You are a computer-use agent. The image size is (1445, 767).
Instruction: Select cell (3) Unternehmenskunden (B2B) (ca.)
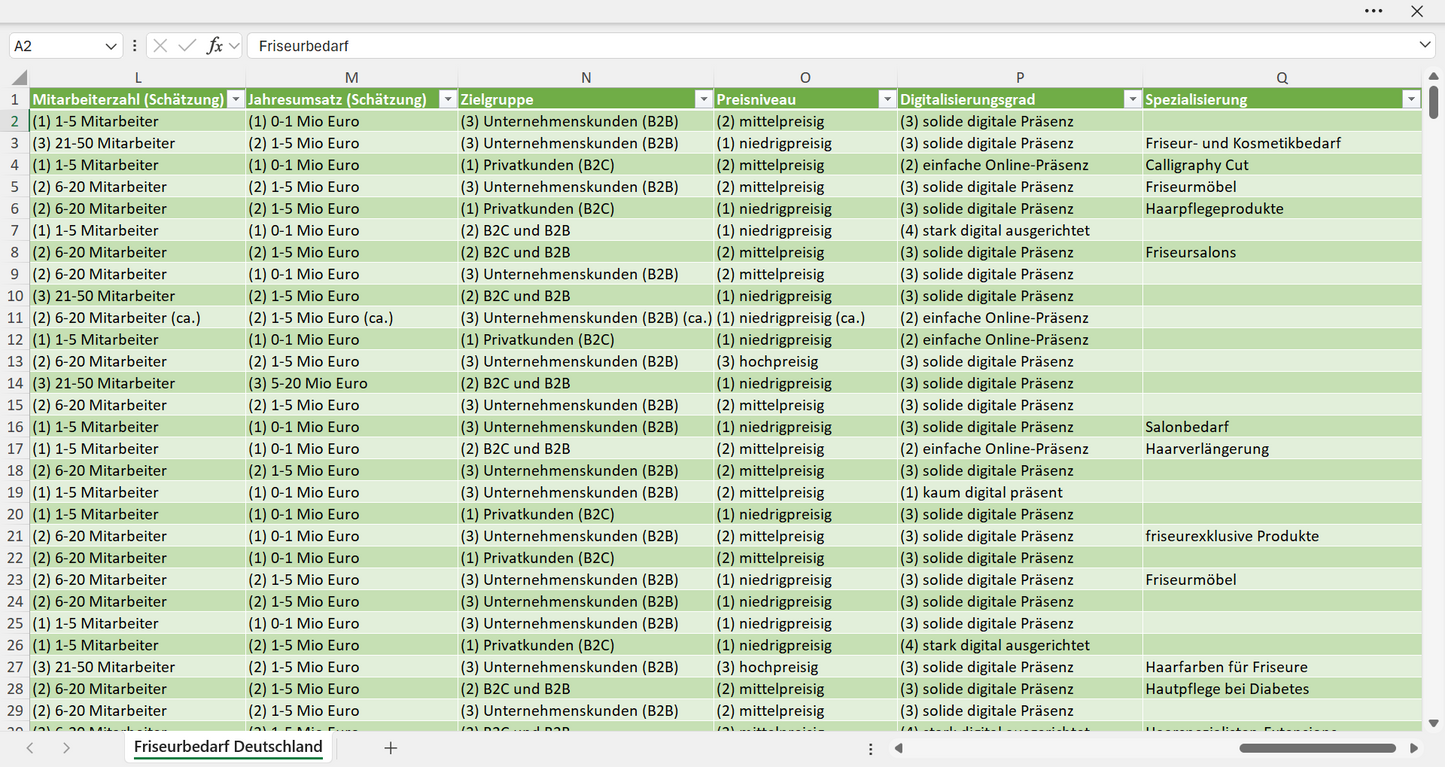point(586,318)
